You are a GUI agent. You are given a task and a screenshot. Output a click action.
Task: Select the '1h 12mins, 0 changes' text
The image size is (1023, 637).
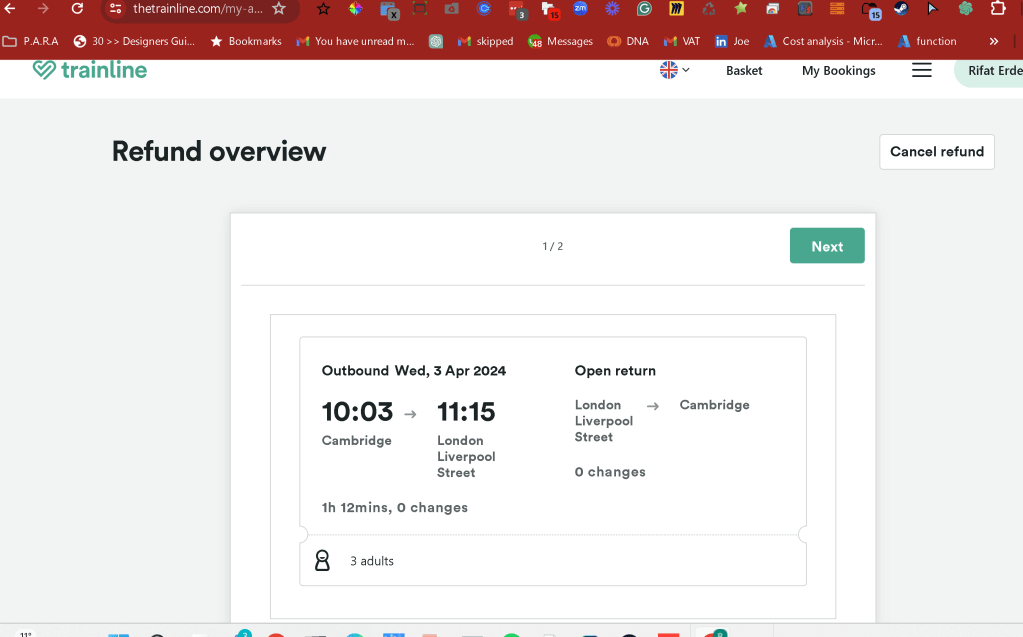[395, 507]
